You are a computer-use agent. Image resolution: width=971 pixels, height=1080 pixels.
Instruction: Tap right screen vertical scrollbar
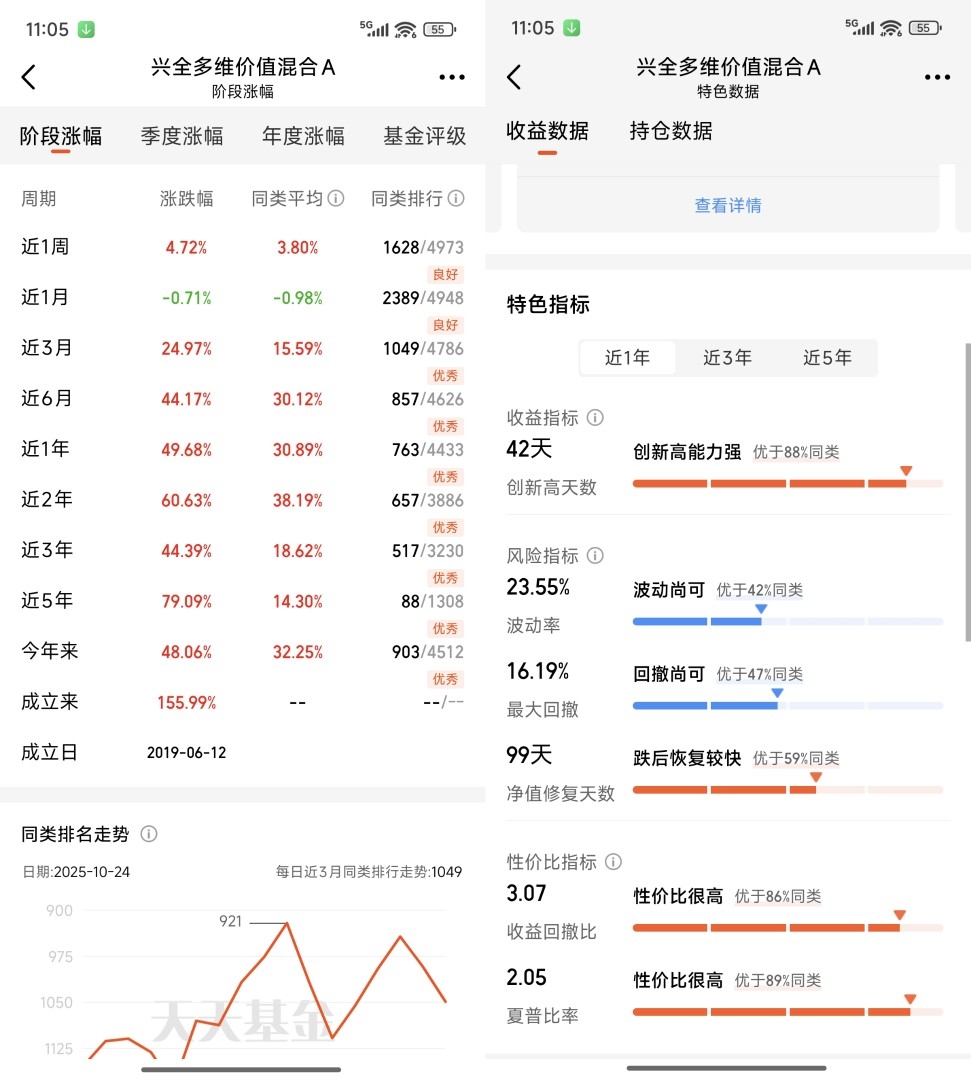coord(968,492)
